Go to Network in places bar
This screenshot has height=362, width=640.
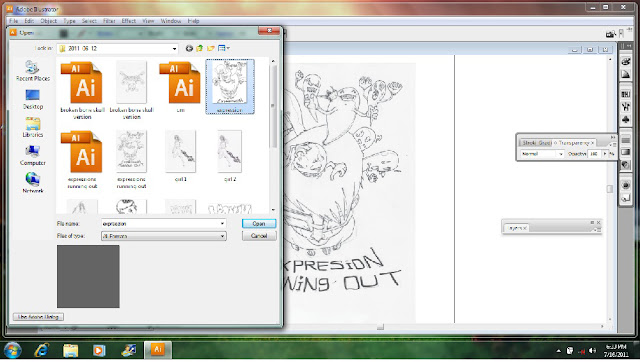click(x=33, y=184)
